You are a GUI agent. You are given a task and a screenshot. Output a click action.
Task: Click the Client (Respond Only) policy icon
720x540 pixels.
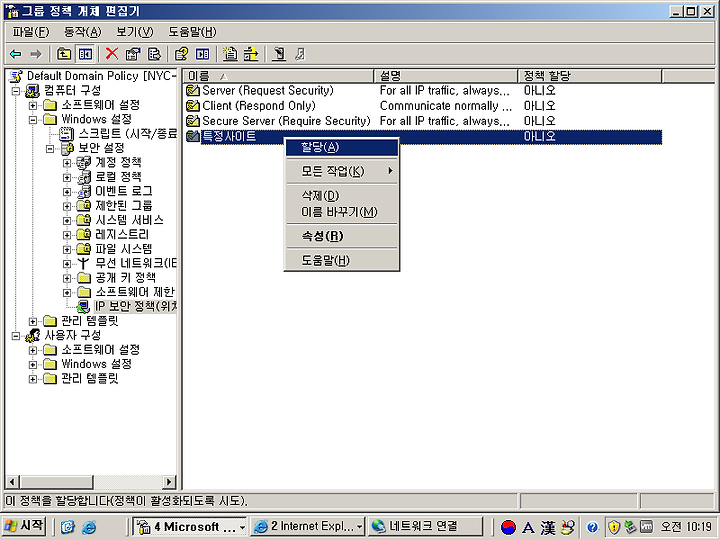[192, 106]
